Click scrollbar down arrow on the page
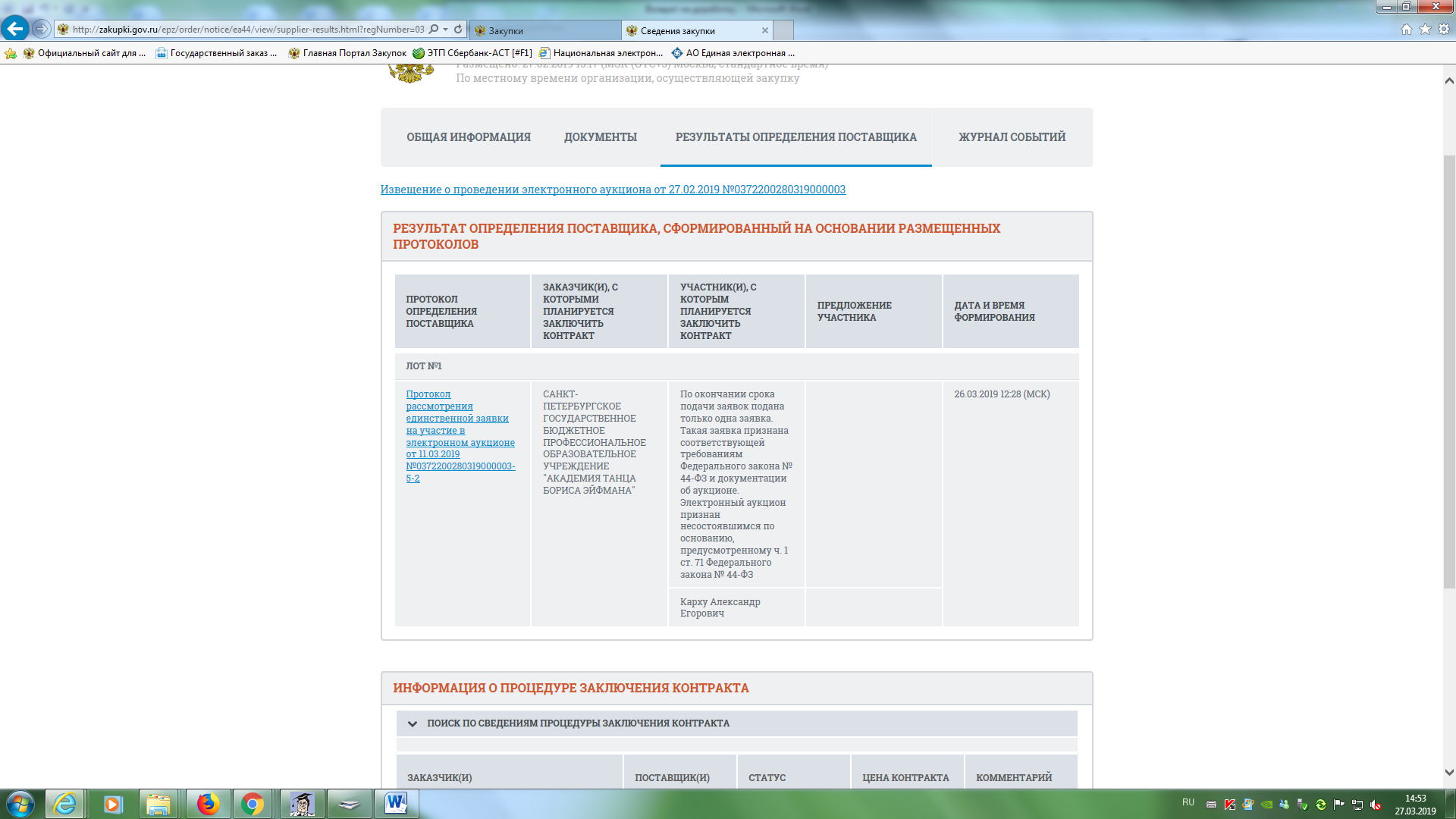1456x819 pixels. (1449, 773)
